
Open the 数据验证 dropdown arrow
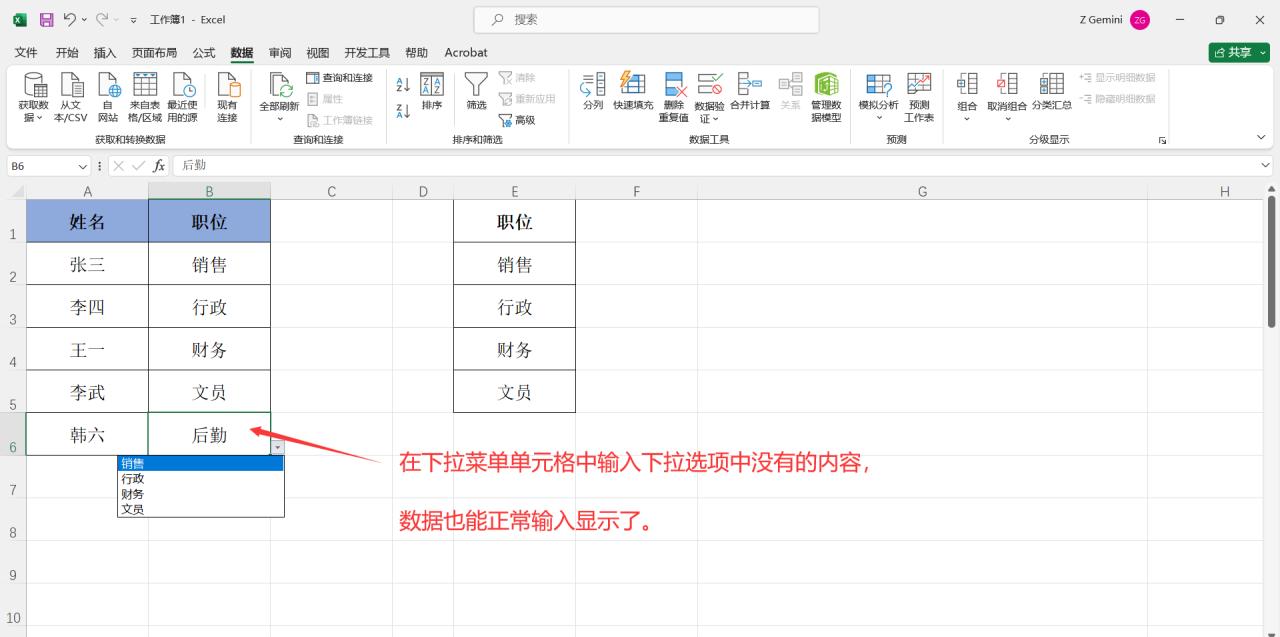pos(717,119)
